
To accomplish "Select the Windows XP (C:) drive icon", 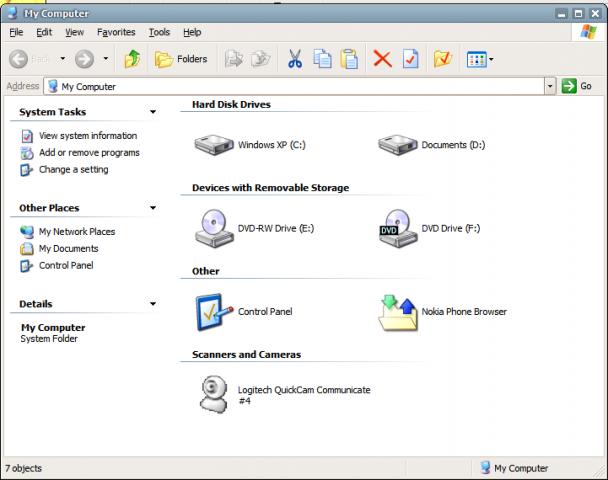I will 214,145.
